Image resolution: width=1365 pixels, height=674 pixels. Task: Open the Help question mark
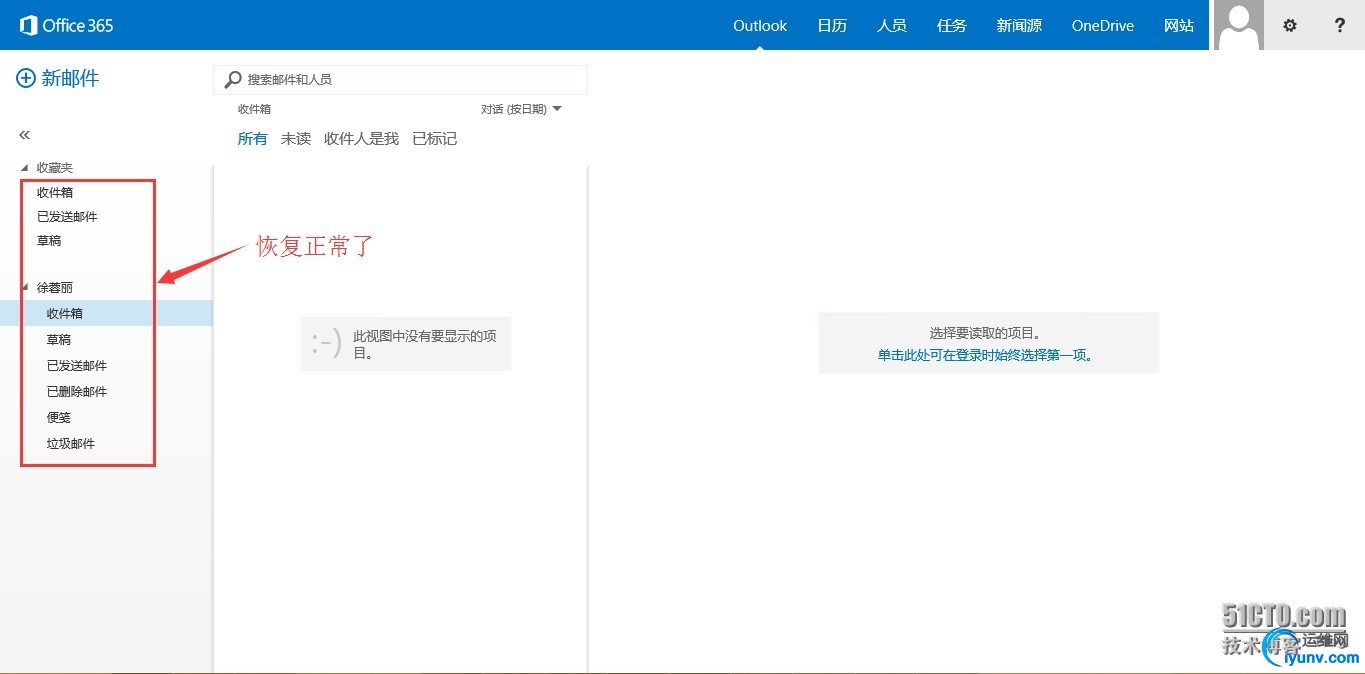[1340, 26]
